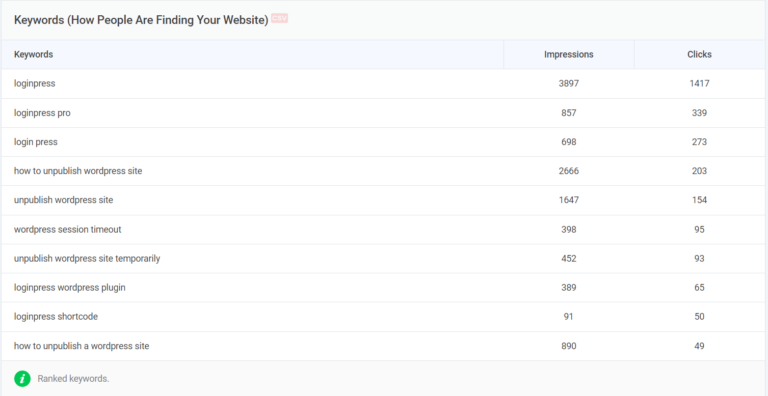This screenshot has width=768, height=396.
Task: Select 'unpublish wordpress site temporarily' keyword
Action: (x=87, y=258)
